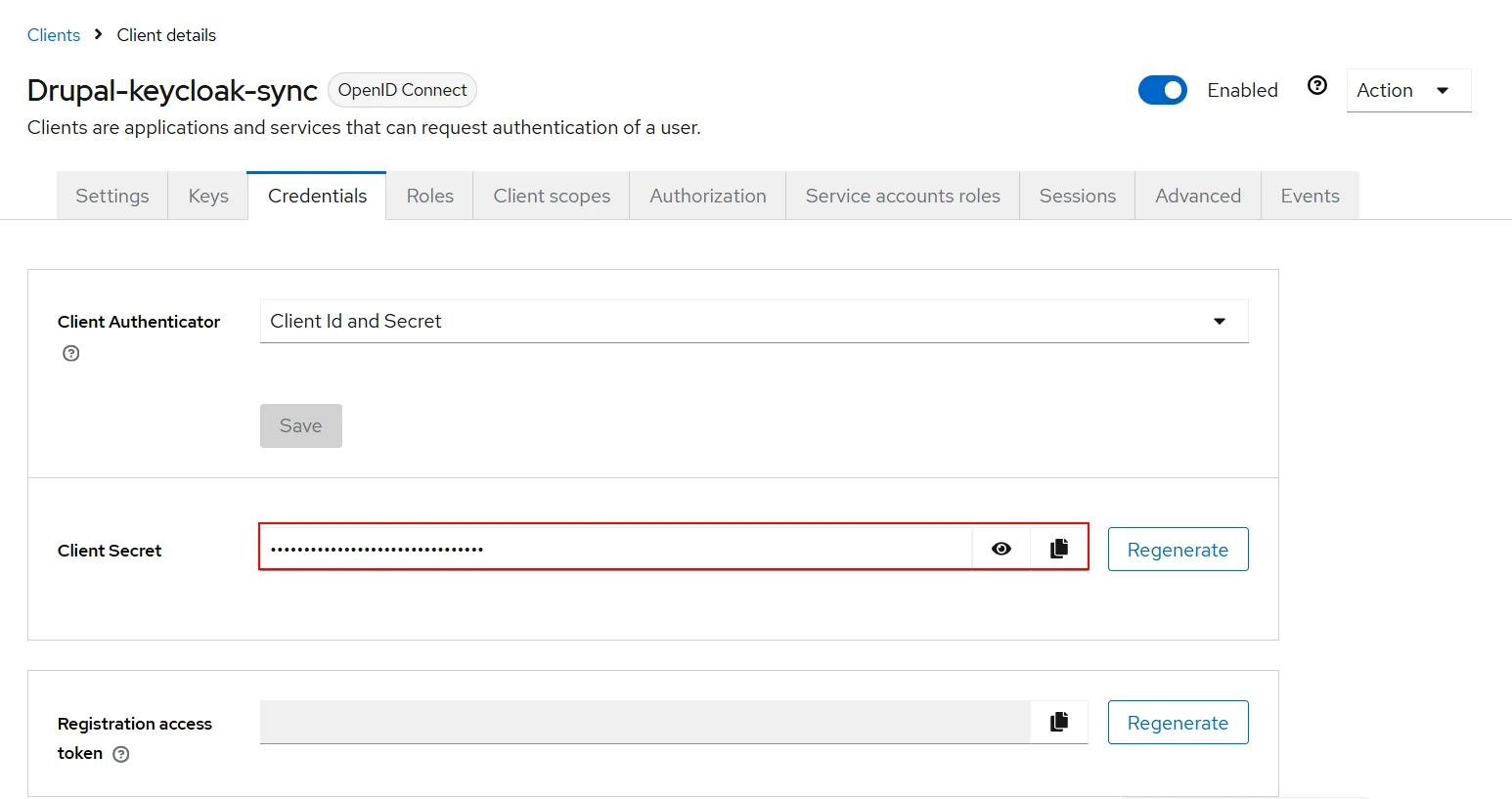
Task: Go to Client scopes tab
Action: (552, 196)
